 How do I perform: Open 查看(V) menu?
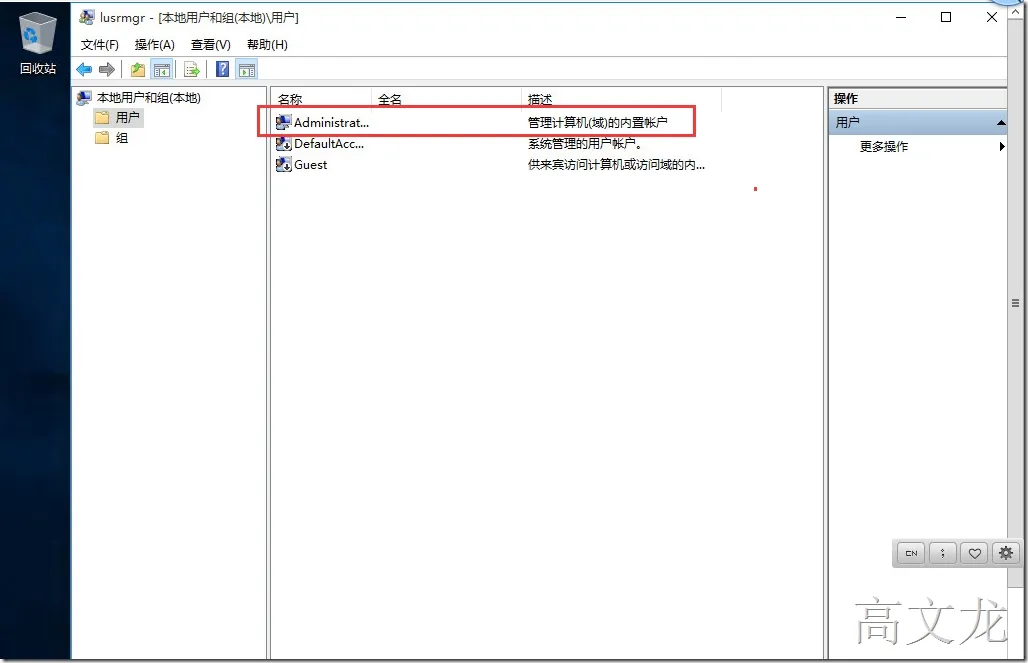(x=210, y=45)
